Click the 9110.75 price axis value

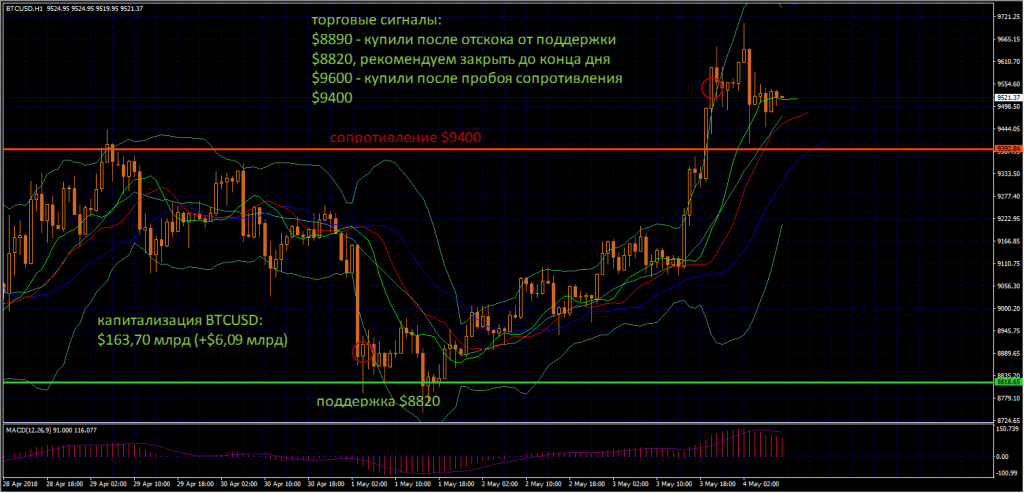click(1010, 264)
